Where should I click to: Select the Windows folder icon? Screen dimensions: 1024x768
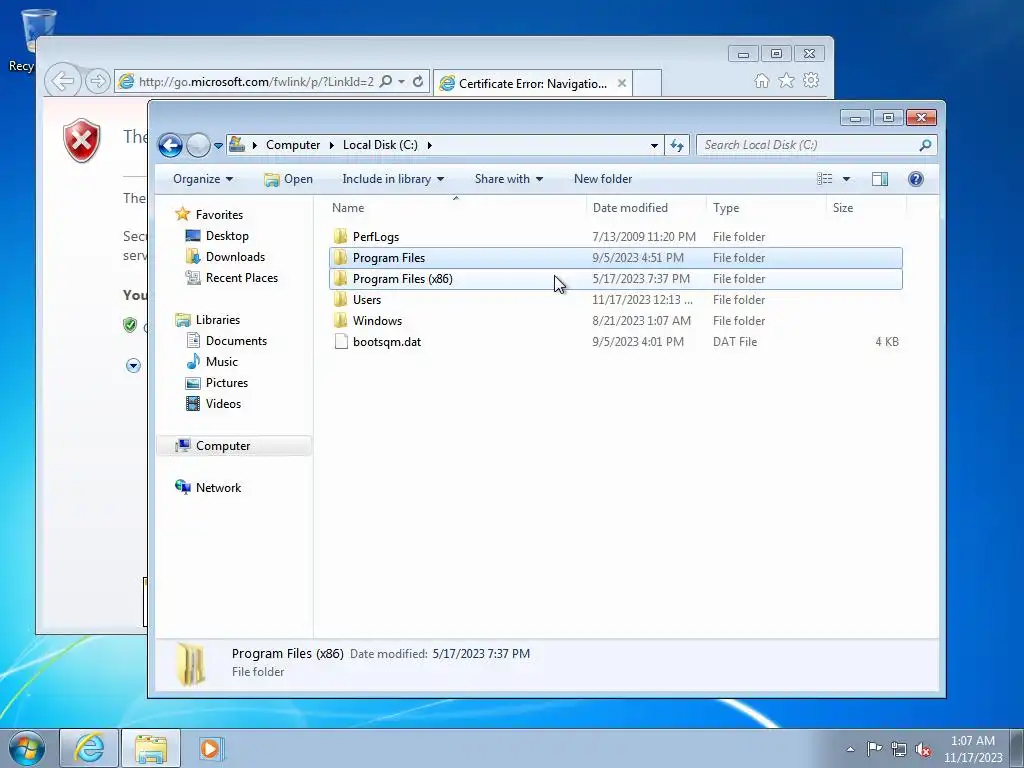point(340,320)
